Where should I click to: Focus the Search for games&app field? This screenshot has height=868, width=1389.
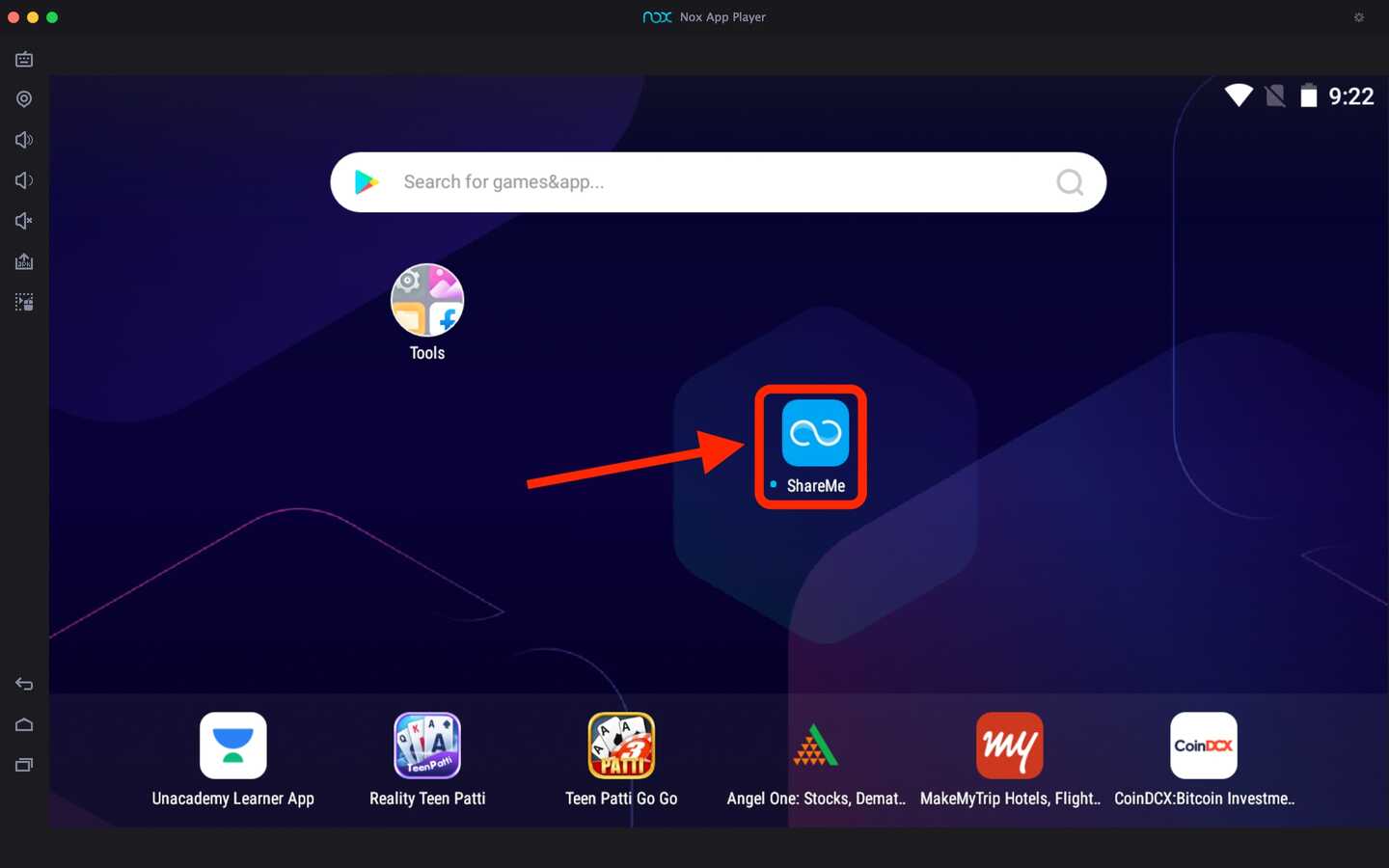click(718, 182)
